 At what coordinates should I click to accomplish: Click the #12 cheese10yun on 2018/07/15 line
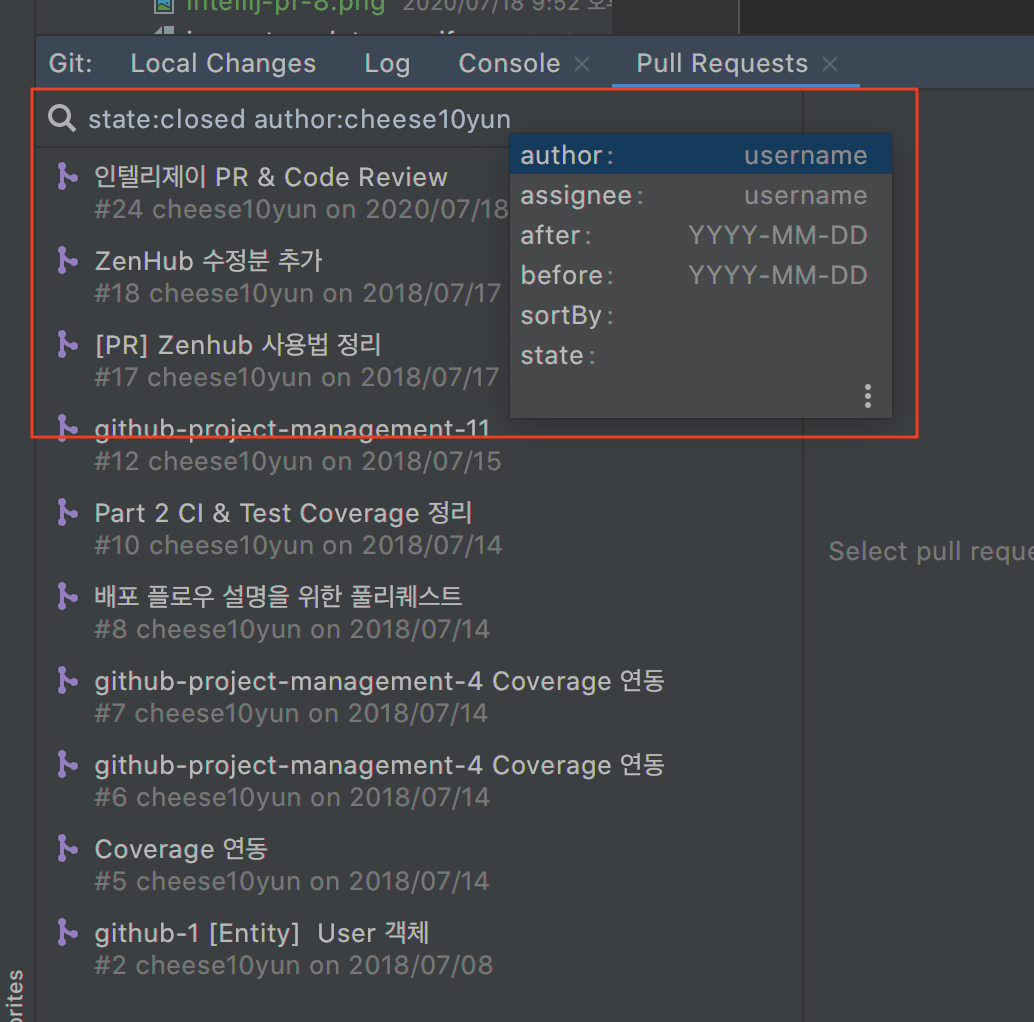[x=297, y=462]
